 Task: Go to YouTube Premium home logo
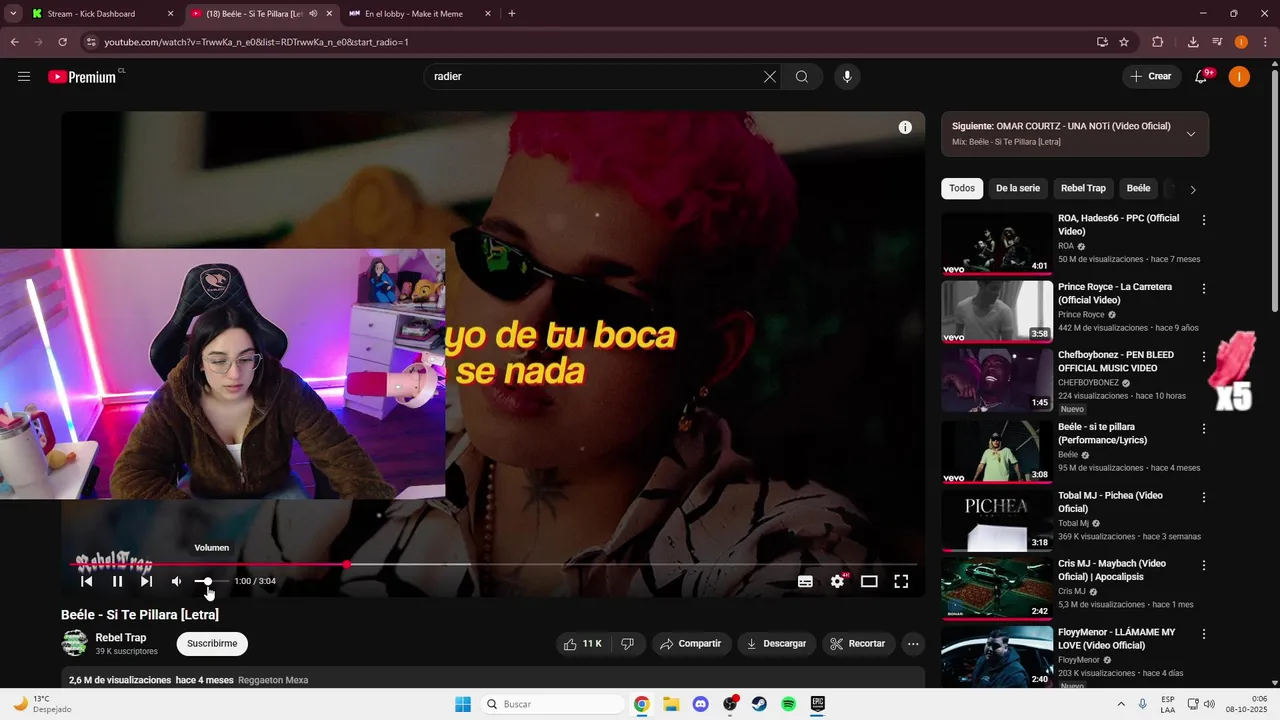click(85, 77)
